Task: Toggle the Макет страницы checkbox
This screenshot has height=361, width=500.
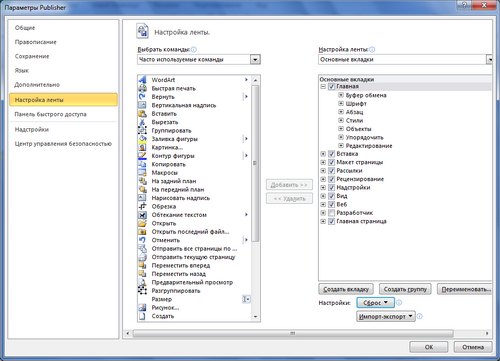Action: (x=332, y=162)
